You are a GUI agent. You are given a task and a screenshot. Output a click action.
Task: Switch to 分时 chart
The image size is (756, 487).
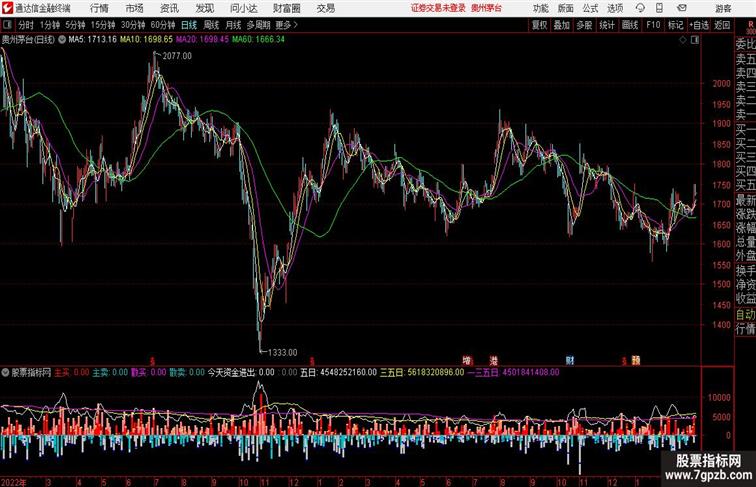tap(26, 25)
